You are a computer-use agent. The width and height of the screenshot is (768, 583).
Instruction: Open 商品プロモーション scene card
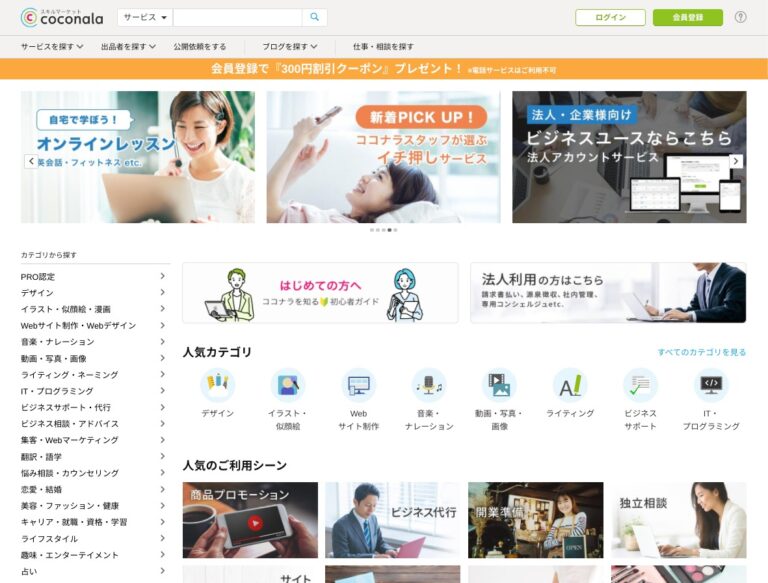pyautogui.click(x=250, y=520)
